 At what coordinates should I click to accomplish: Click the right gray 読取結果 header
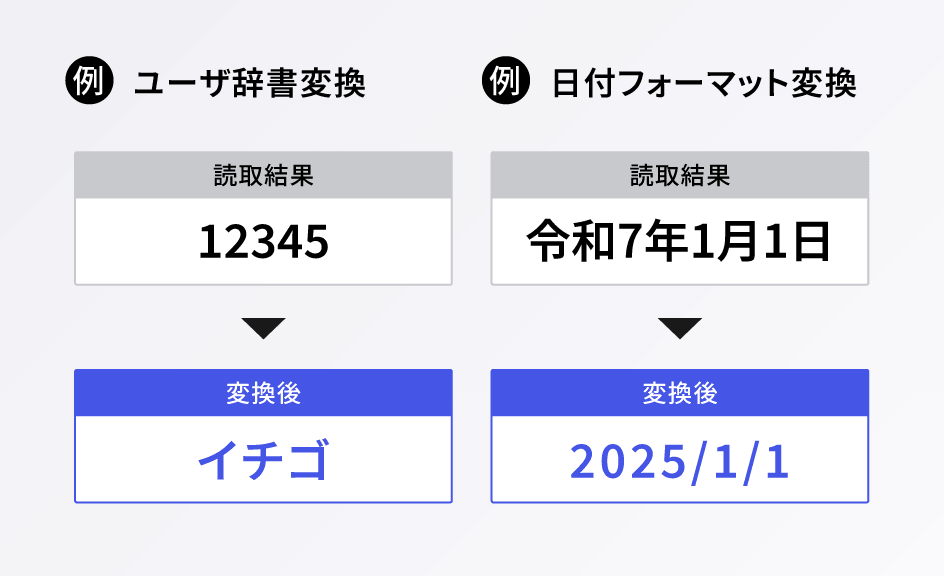(680, 175)
